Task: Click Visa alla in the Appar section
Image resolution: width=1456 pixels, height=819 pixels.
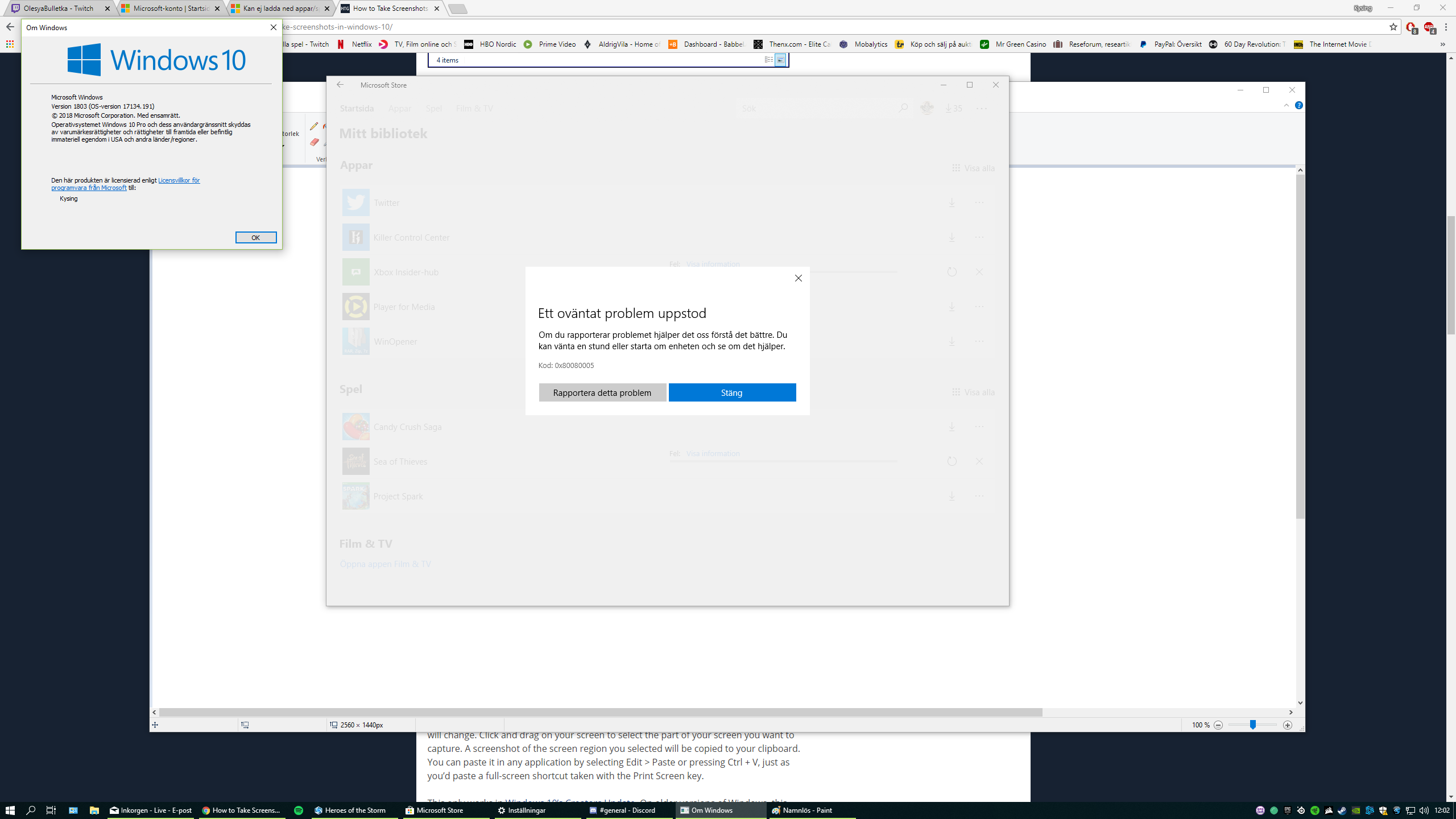Action: (x=974, y=168)
